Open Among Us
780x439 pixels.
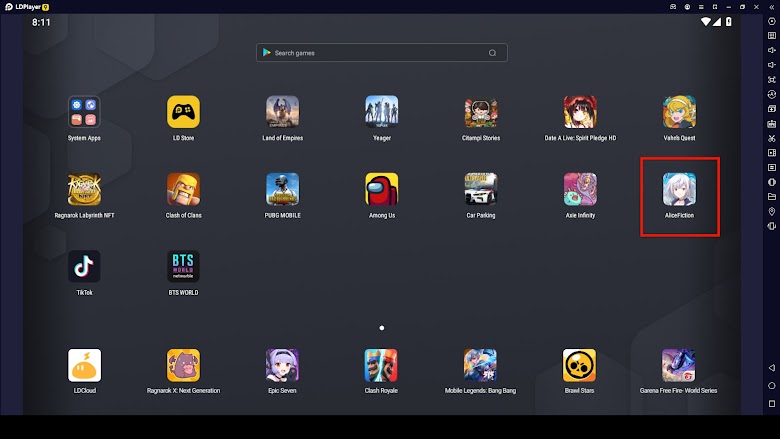pyautogui.click(x=382, y=189)
